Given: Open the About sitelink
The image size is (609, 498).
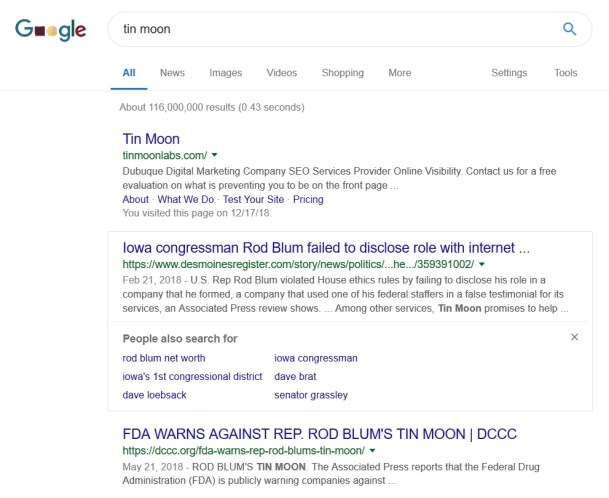Looking at the screenshot, I should point(136,199).
